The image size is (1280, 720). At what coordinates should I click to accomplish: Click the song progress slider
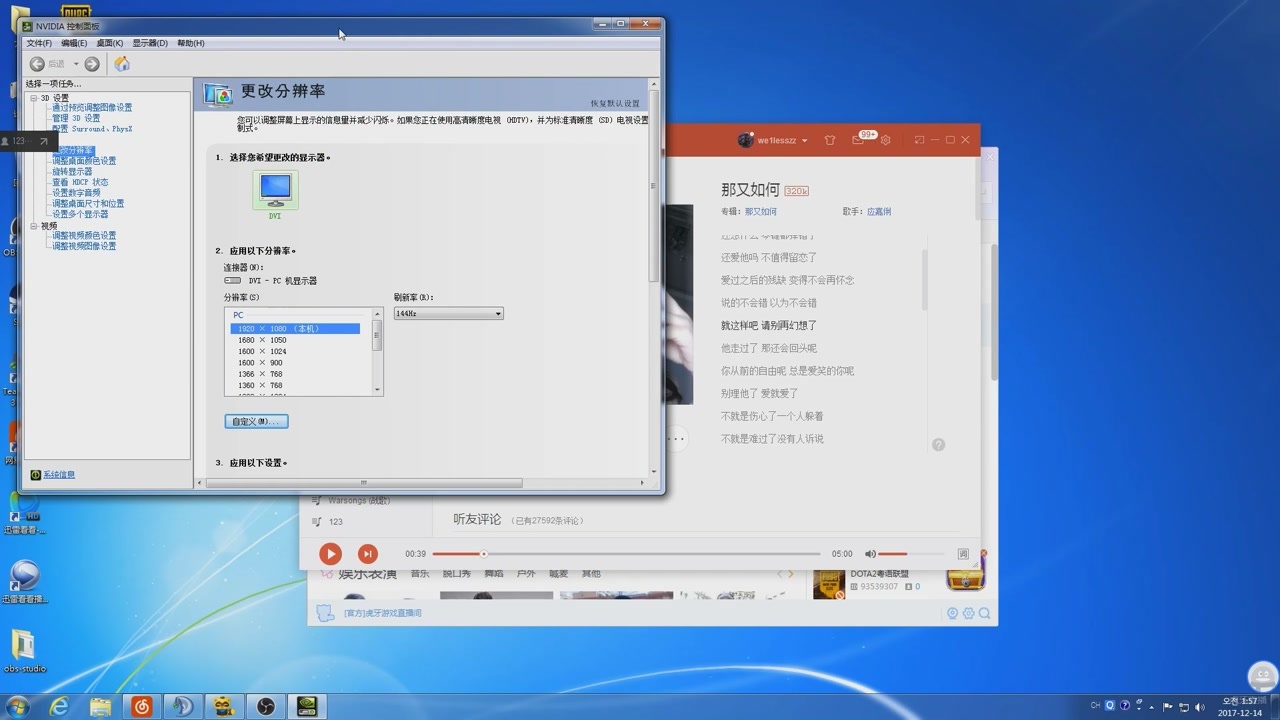pos(626,554)
